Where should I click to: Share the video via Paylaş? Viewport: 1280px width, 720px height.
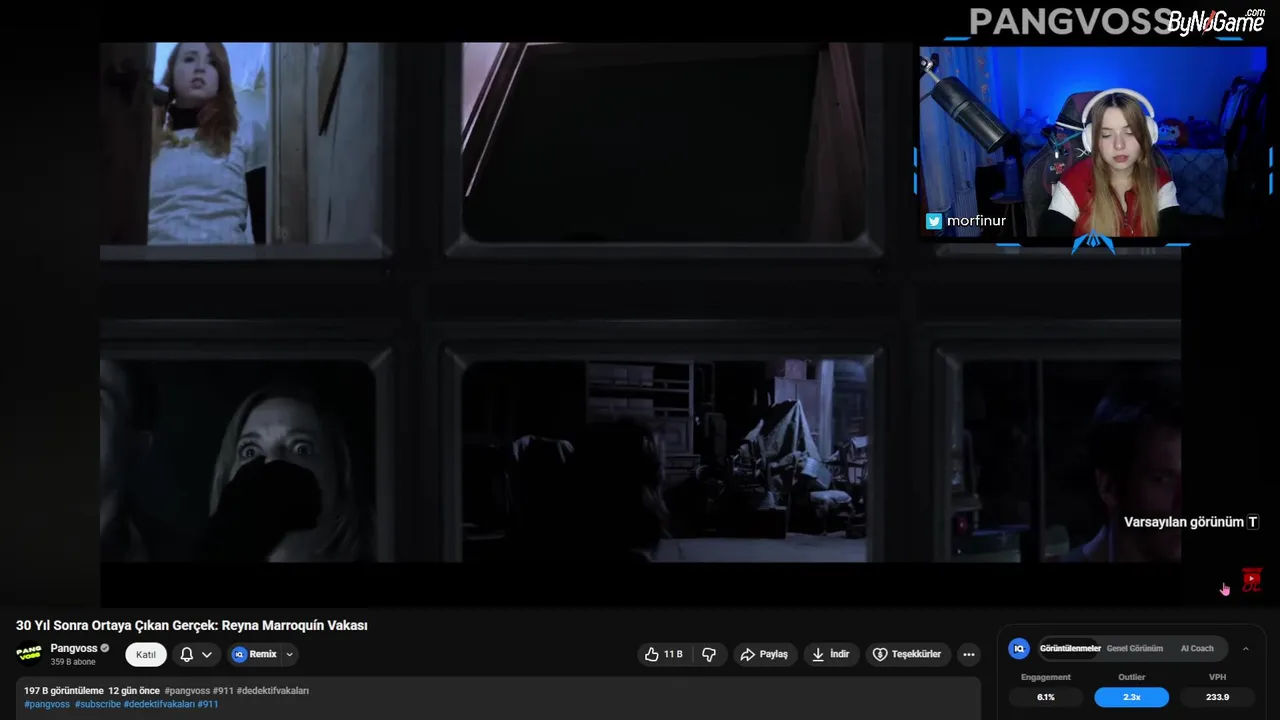[764, 654]
